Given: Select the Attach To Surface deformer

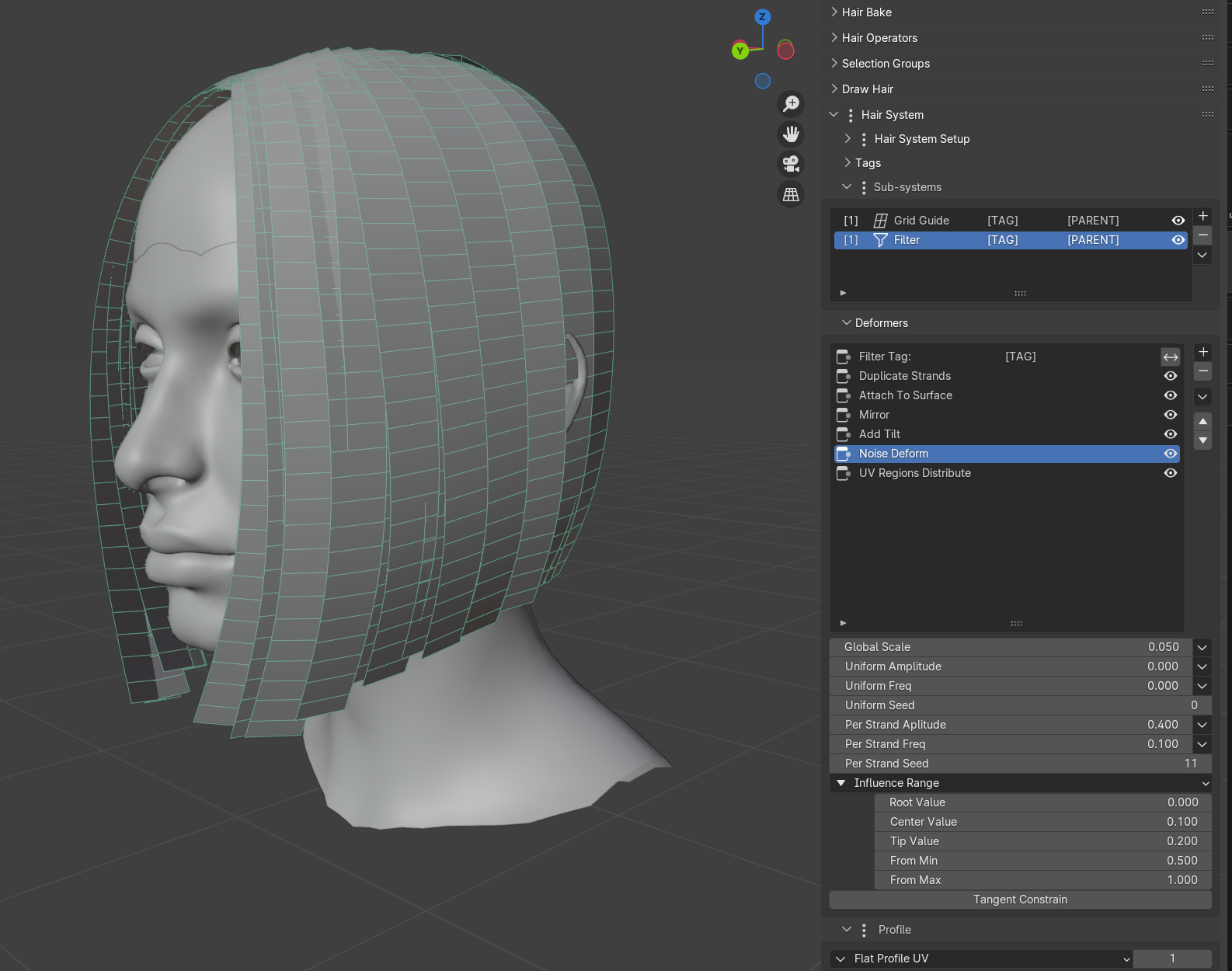Looking at the screenshot, I should [x=905, y=395].
